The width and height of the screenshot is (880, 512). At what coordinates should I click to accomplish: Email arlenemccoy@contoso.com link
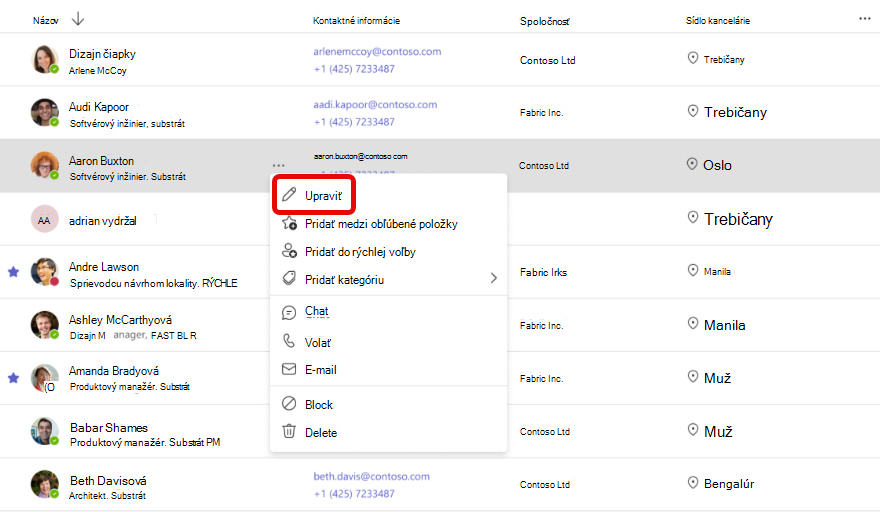(377, 52)
